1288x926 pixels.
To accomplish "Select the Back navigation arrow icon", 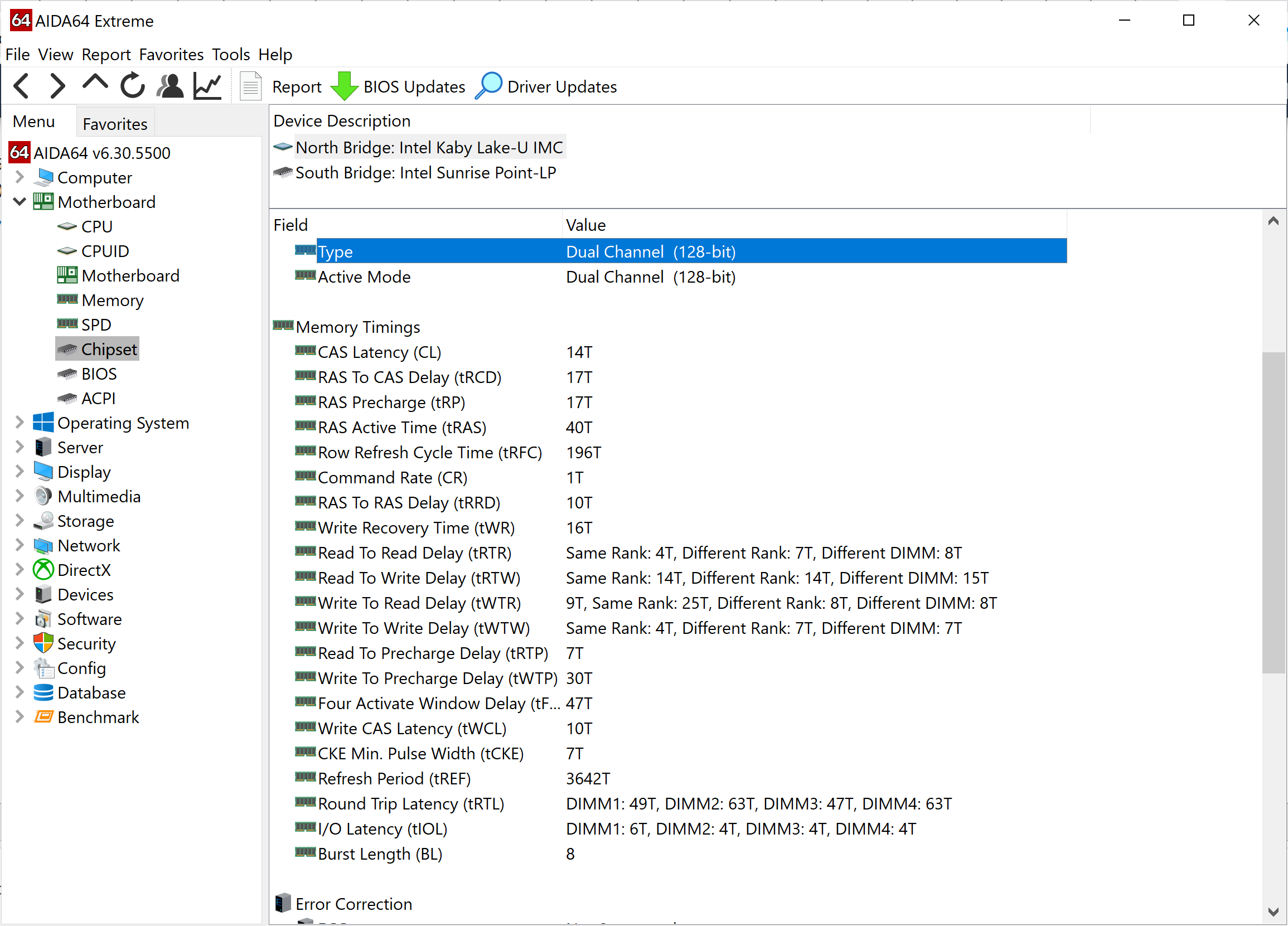I will click(x=21, y=87).
